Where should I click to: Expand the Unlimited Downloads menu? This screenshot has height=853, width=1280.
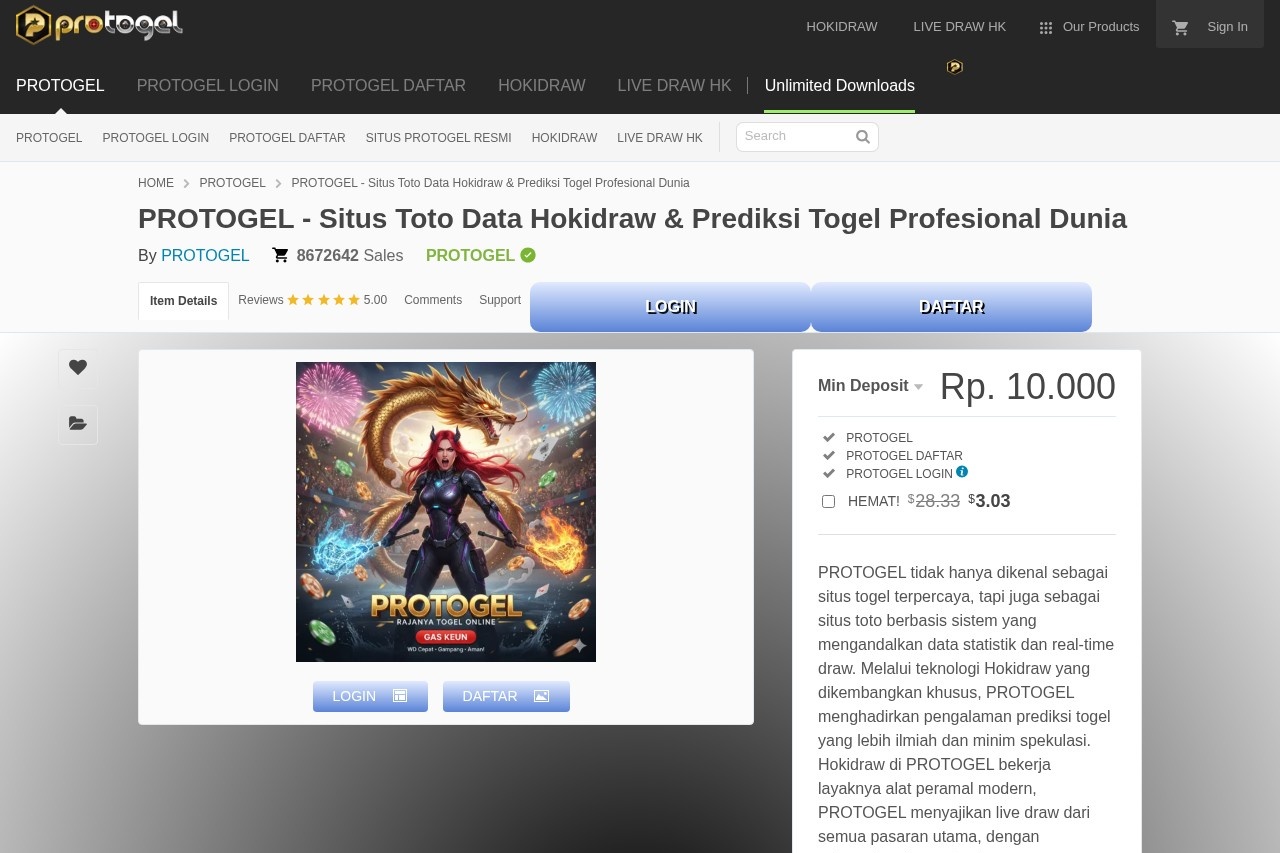click(x=839, y=86)
